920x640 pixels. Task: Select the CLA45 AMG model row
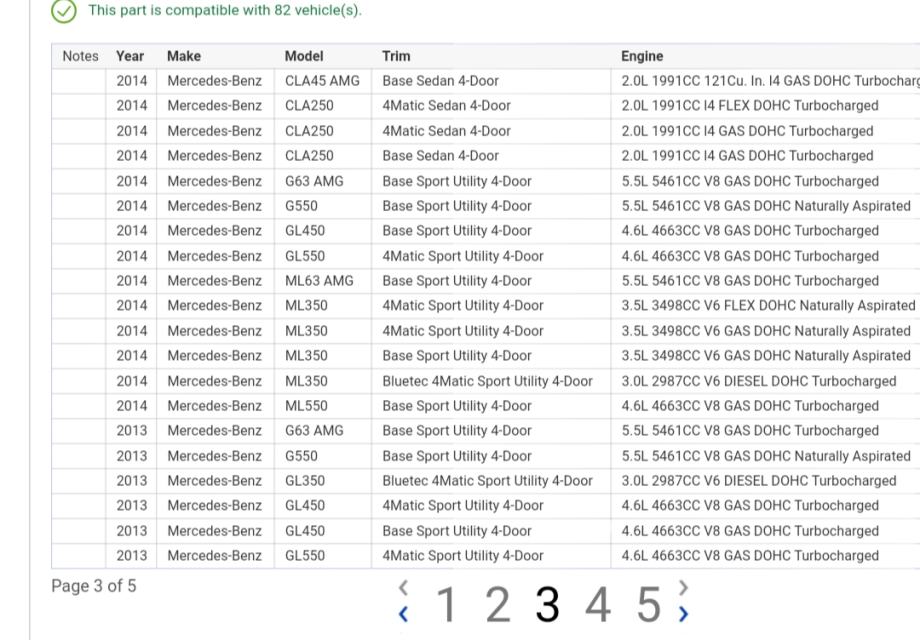[322, 81]
